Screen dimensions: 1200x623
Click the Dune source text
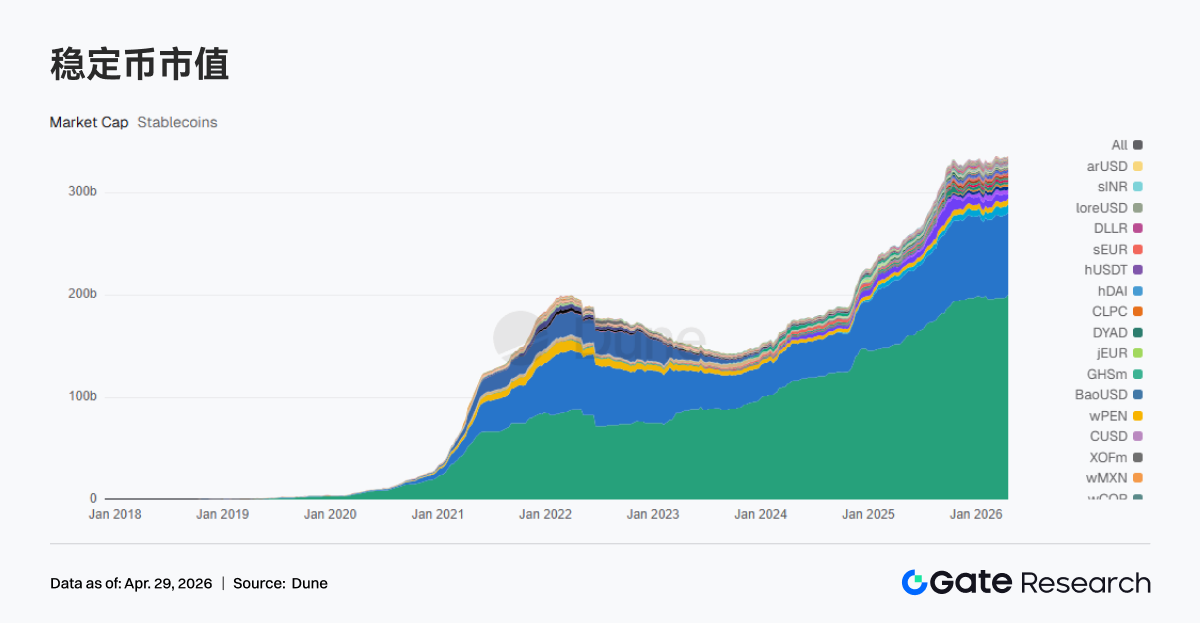(x=309, y=583)
